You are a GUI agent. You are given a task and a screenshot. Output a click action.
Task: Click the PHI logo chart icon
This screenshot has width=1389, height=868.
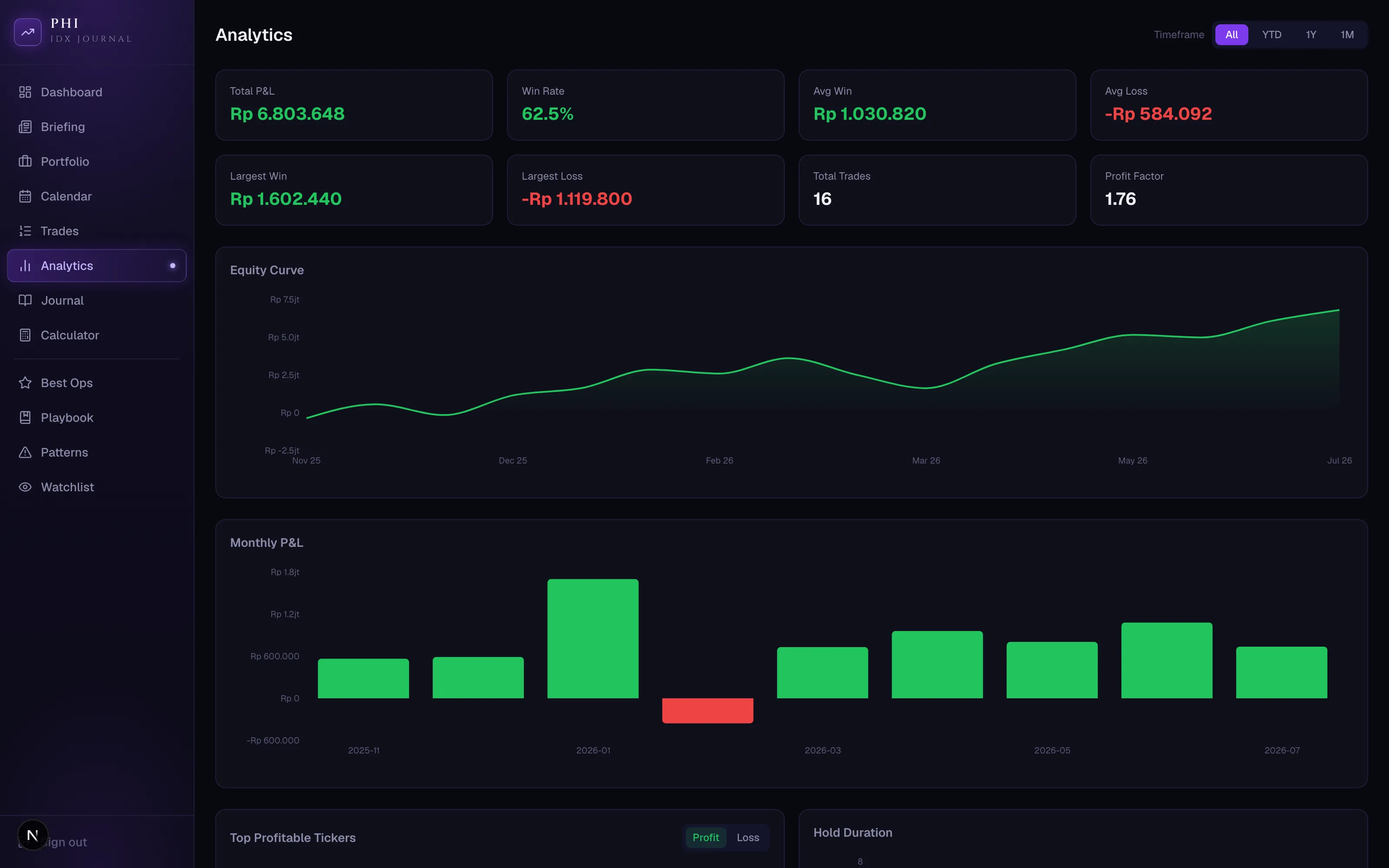pyautogui.click(x=27, y=32)
